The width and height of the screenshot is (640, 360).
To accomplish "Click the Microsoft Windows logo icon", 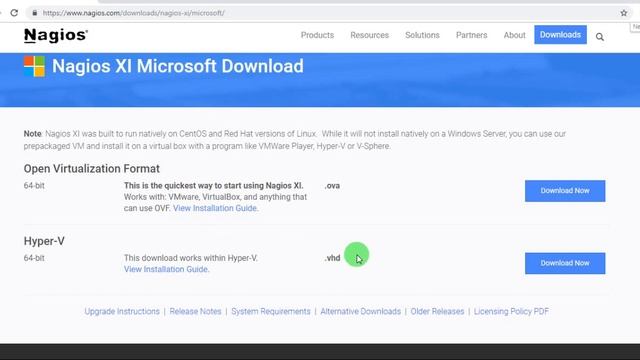I will click(x=34, y=66).
